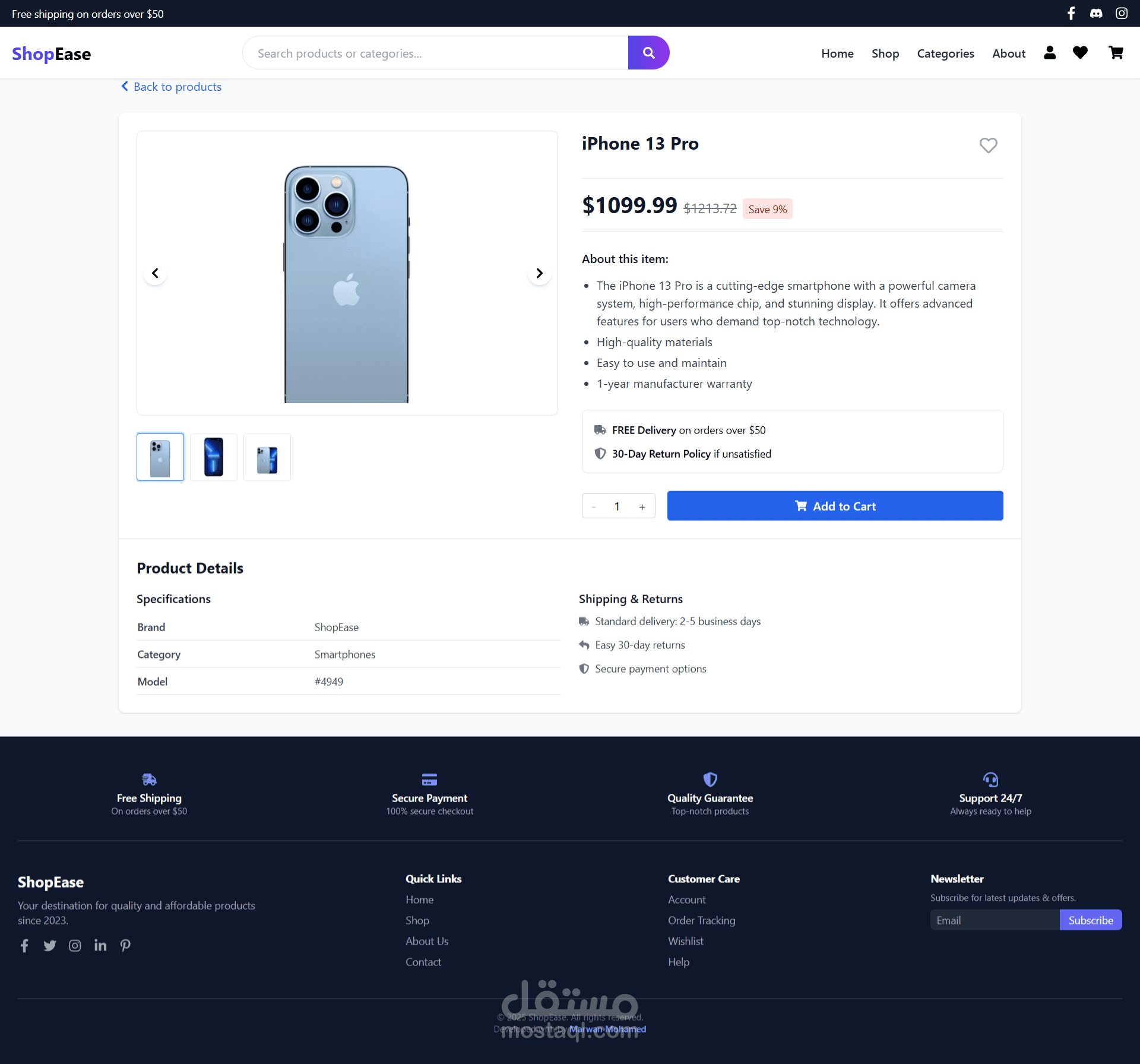Decrease quantity with the minus button
The height and width of the screenshot is (1064, 1140).
coord(594,506)
